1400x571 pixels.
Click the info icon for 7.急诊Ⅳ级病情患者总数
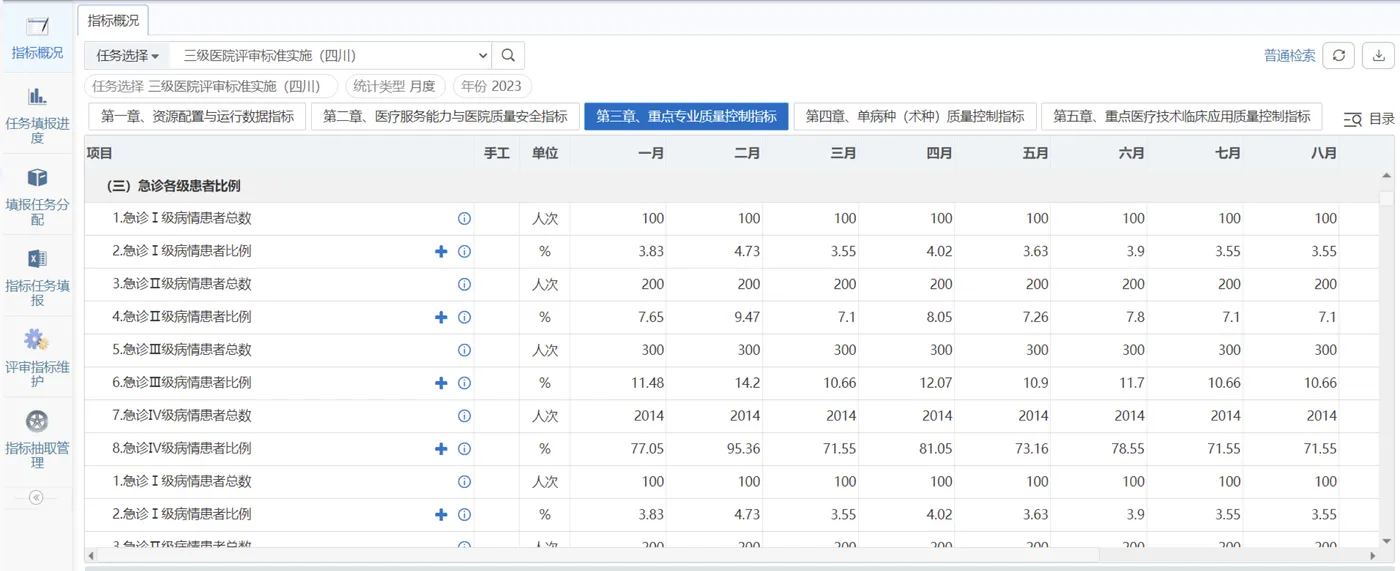click(464, 416)
